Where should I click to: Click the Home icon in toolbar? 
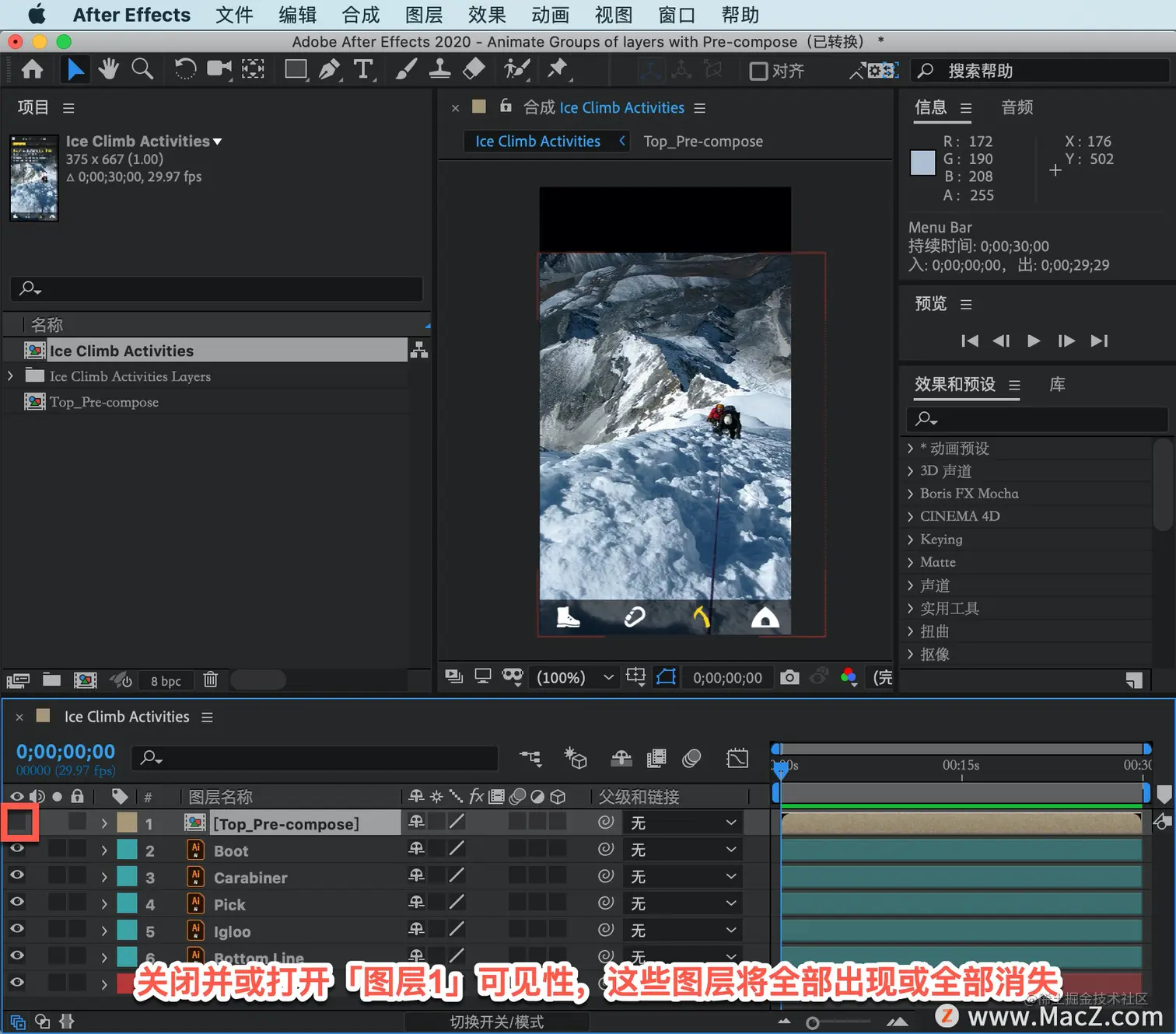tap(33, 70)
